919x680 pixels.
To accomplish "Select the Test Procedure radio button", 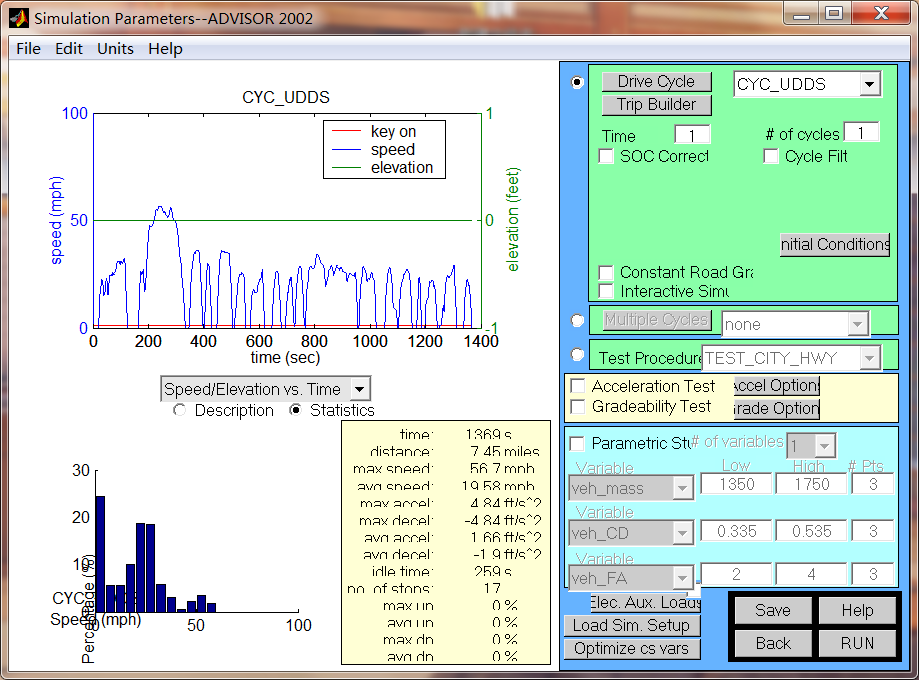I will [x=577, y=355].
